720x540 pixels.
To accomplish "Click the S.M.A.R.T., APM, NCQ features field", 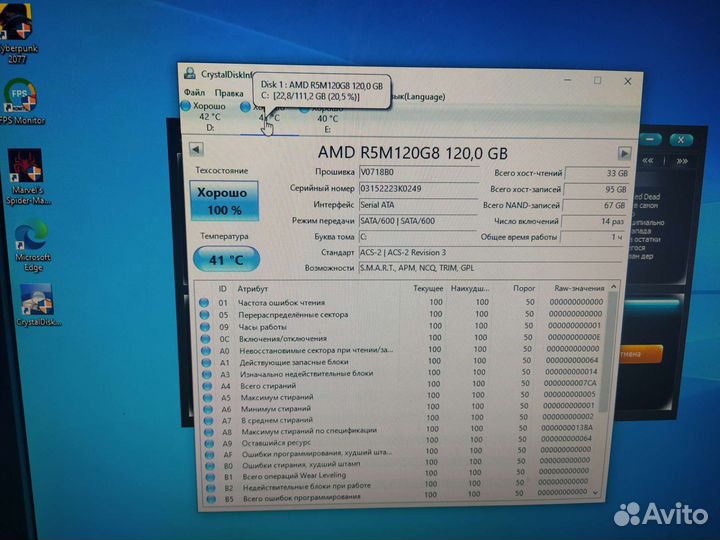I will point(490,268).
